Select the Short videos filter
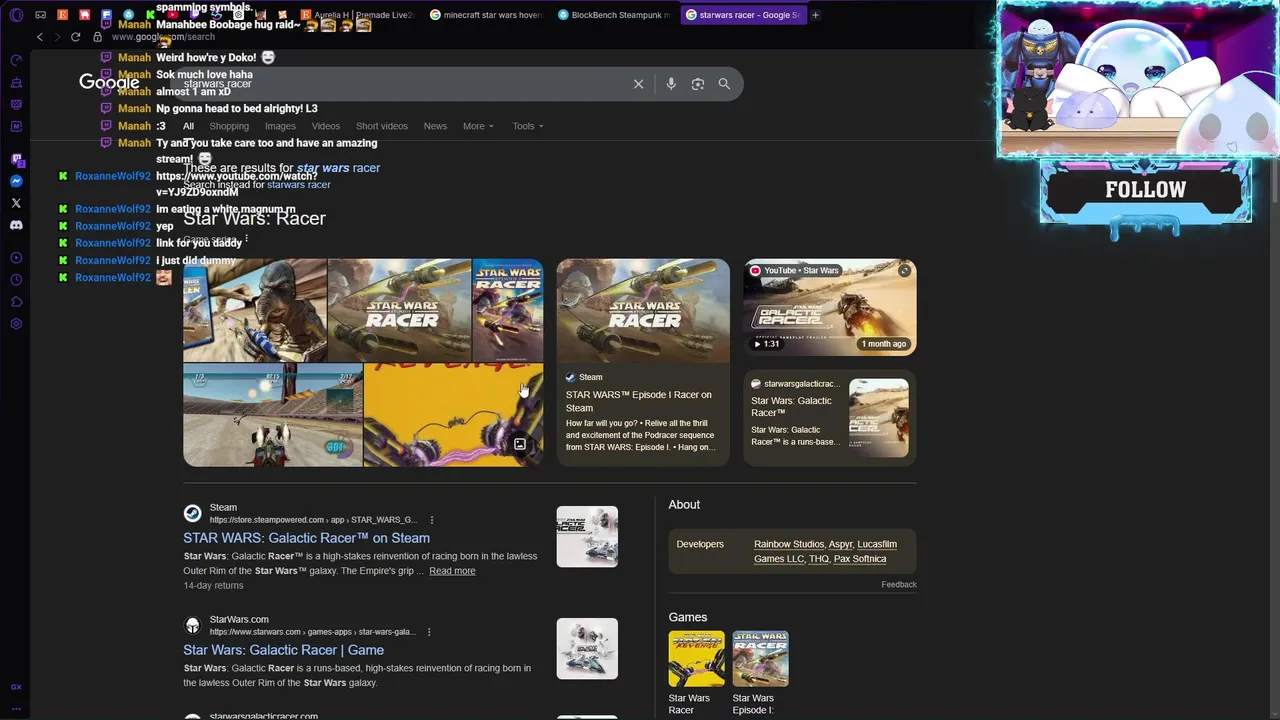The width and height of the screenshot is (1280, 720). pos(382,126)
